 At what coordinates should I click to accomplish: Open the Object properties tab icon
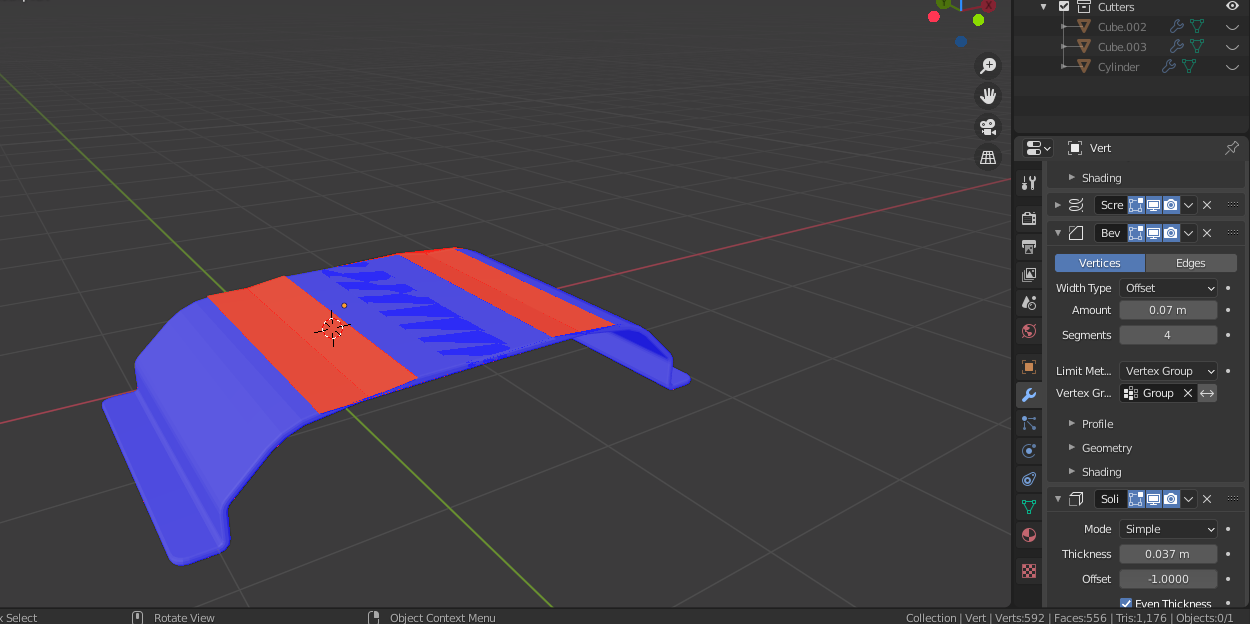pyautogui.click(x=1029, y=367)
